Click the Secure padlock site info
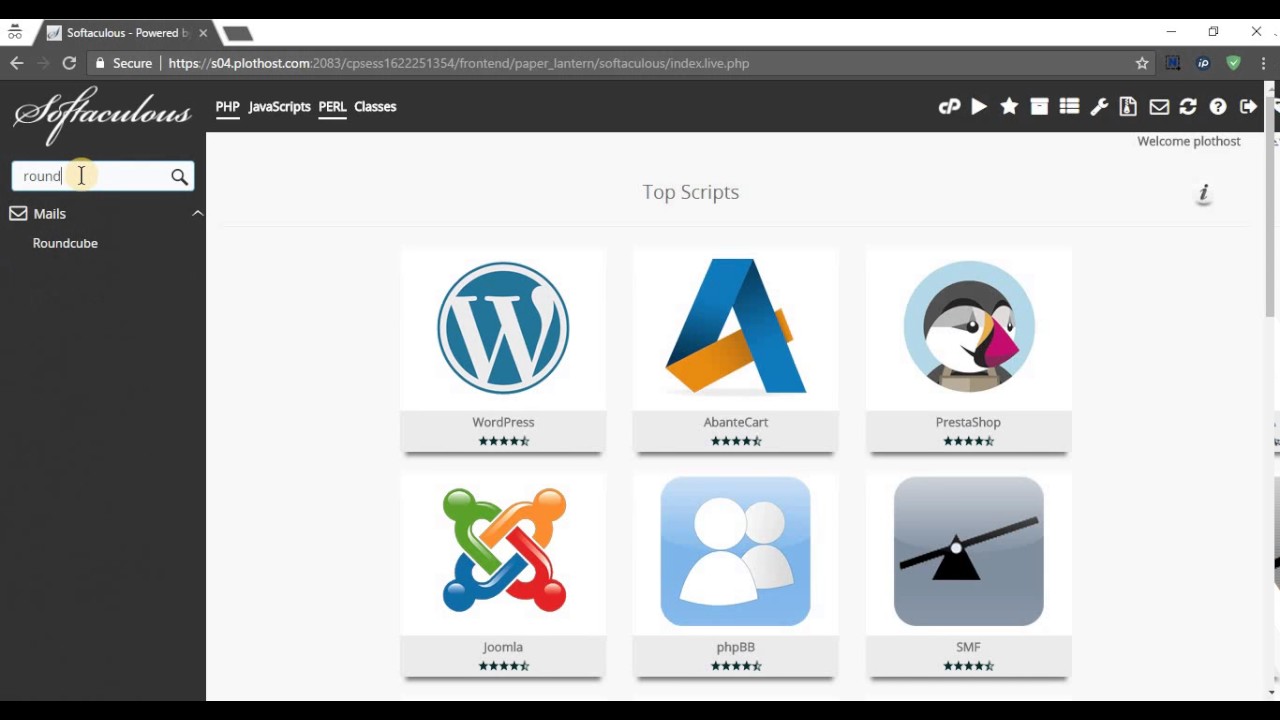This screenshot has width=1280, height=720. click(x=124, y=63)
